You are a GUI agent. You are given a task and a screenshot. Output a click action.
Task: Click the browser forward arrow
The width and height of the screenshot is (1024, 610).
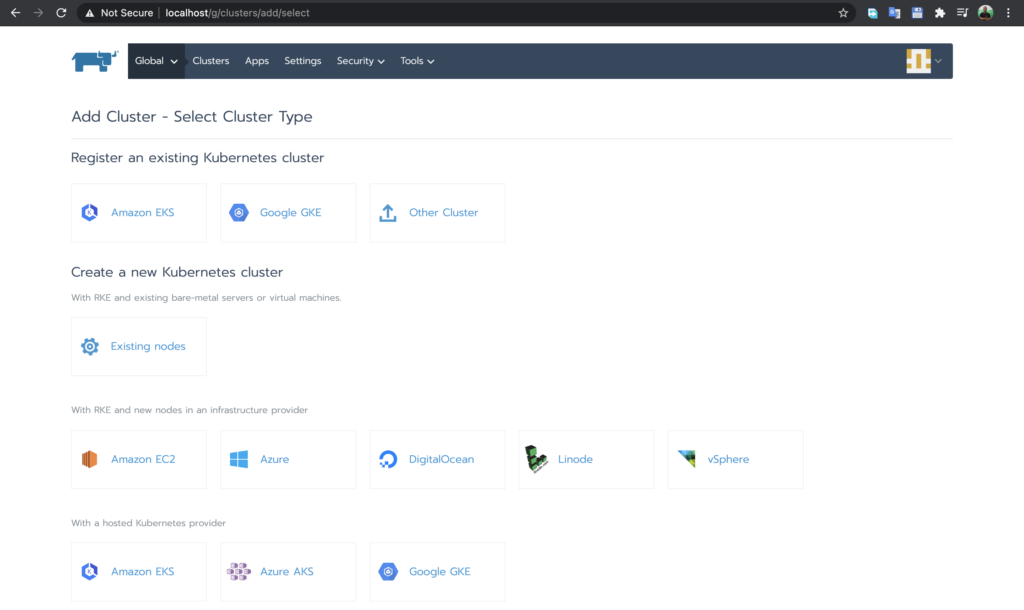[38, 12]
